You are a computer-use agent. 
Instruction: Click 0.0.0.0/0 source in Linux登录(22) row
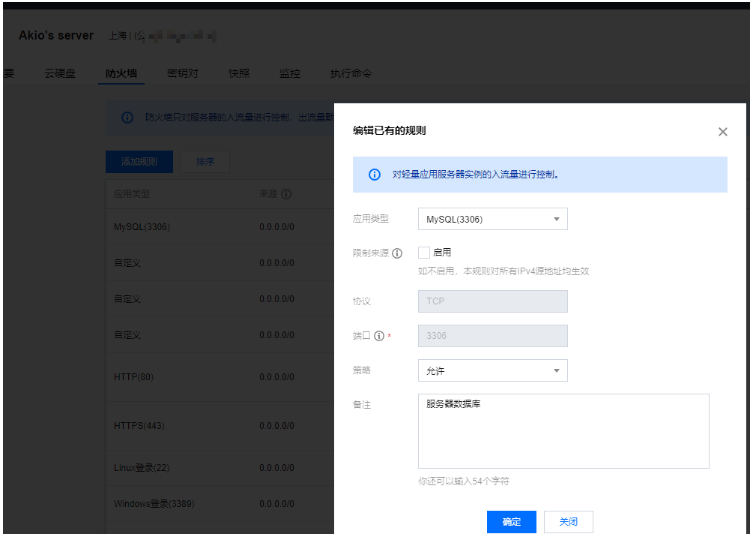tap(277, 467)
